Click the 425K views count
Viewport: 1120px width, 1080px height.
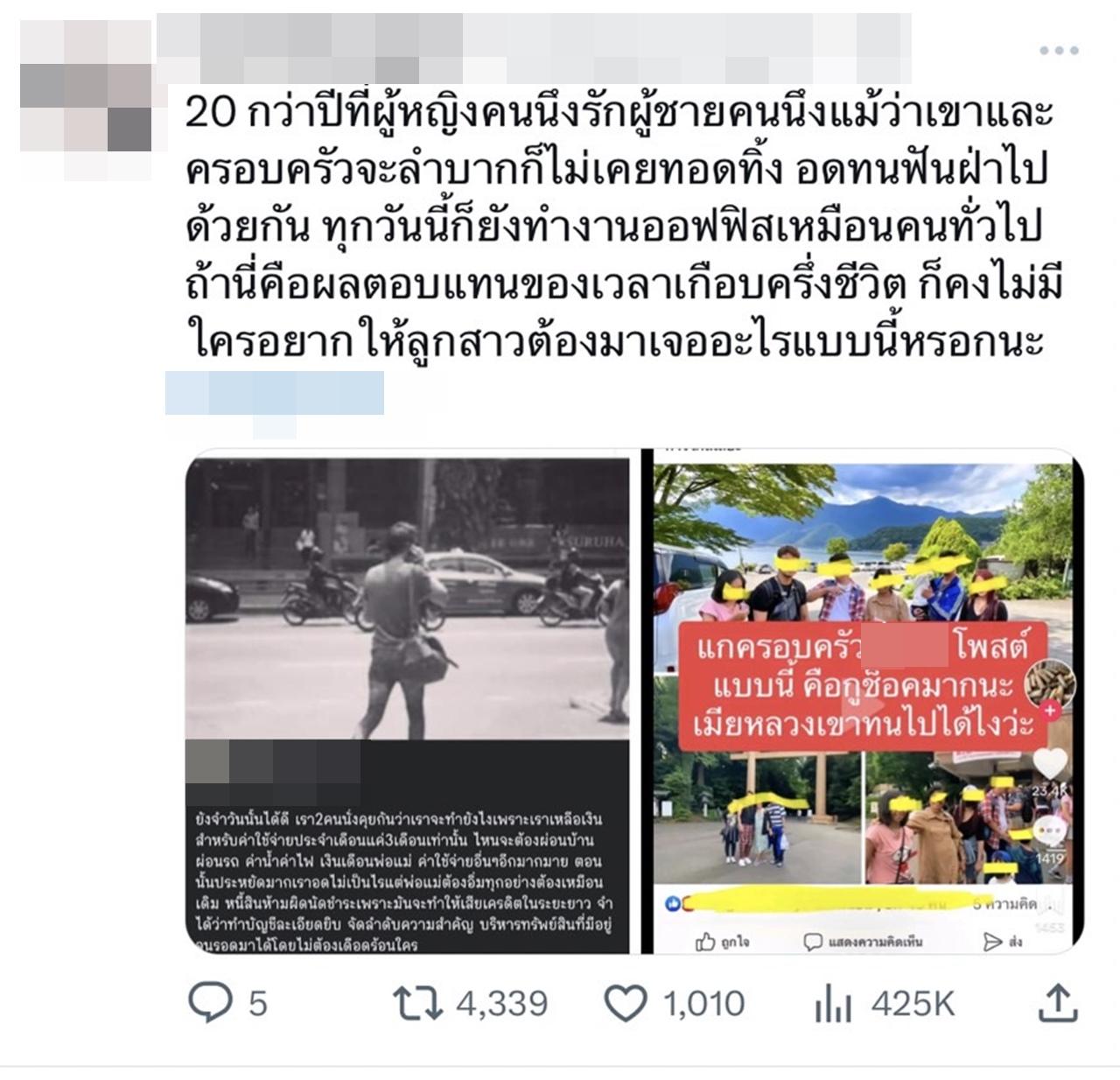[x=913, y=1004]
